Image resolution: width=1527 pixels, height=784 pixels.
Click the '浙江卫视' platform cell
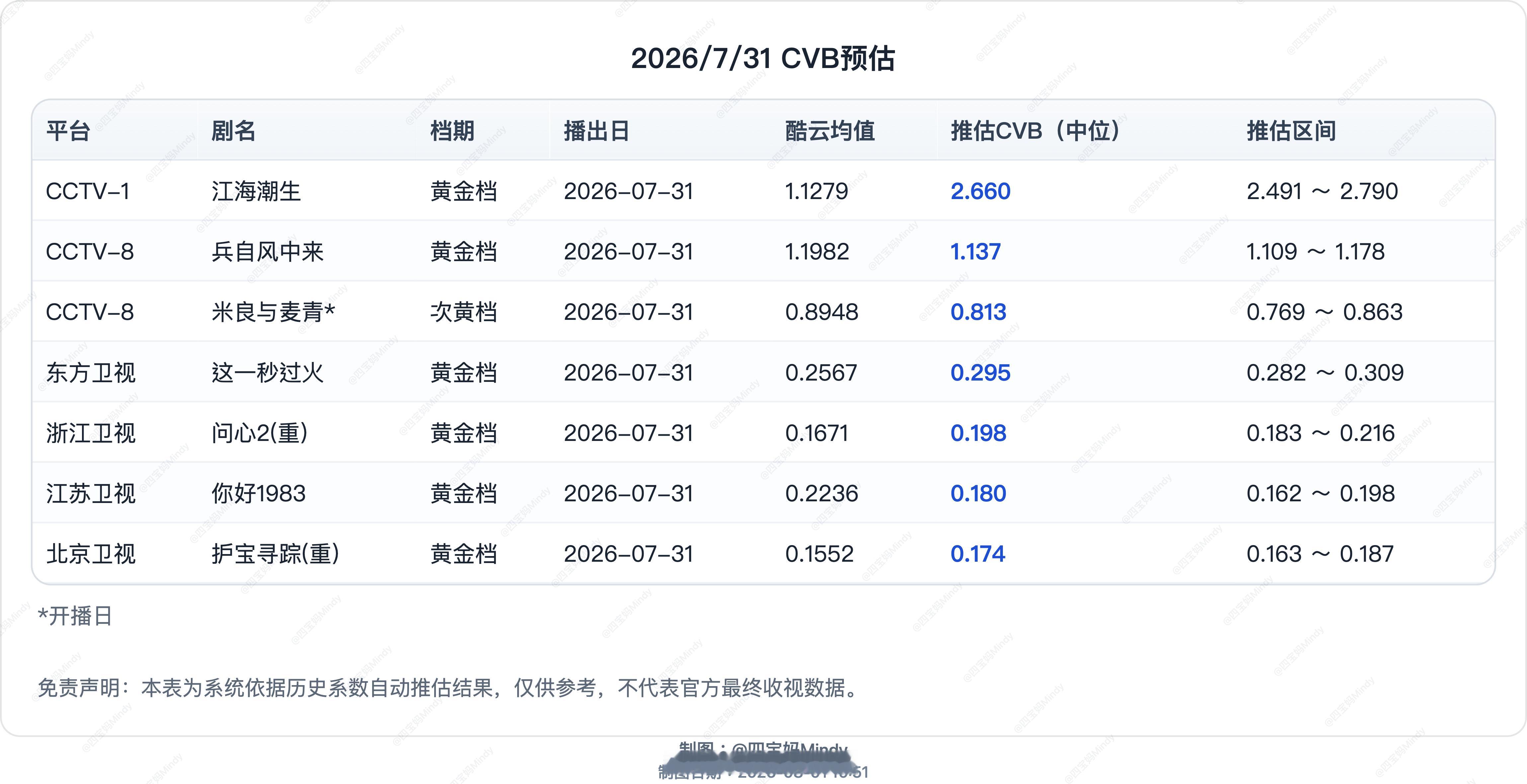point(91,433)
